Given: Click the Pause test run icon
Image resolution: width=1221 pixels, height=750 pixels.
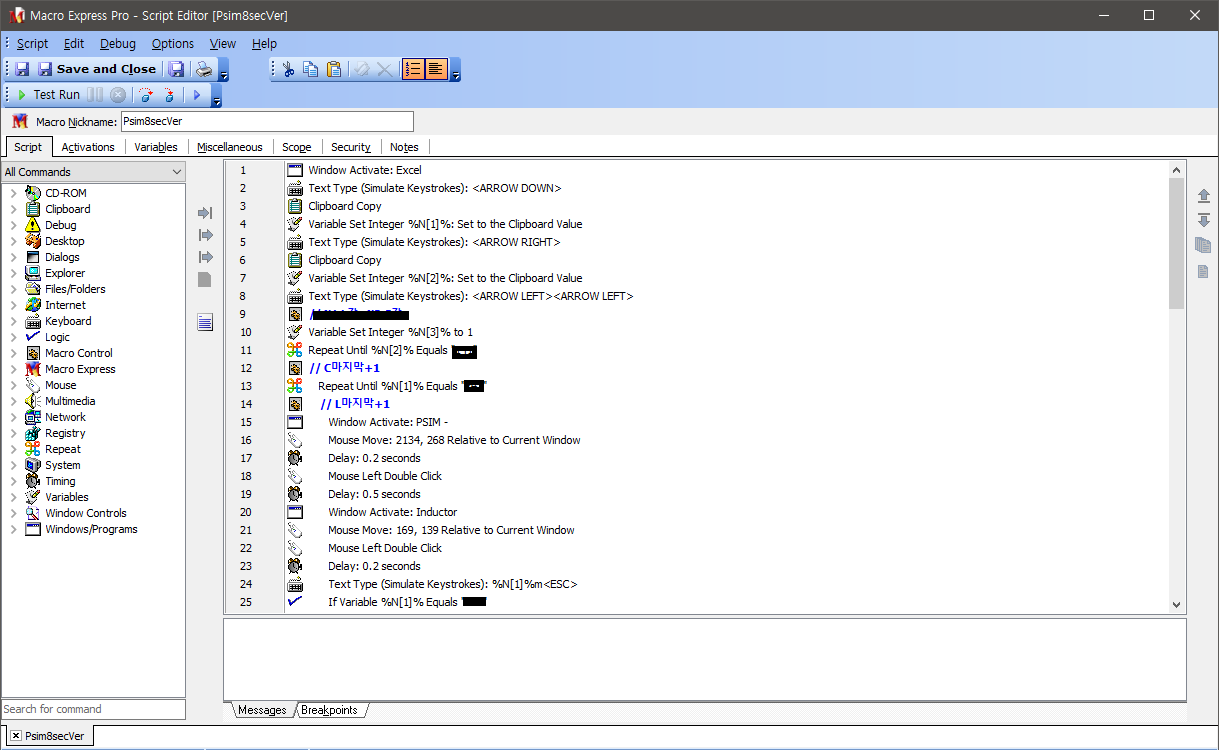Looking at the screenshot, I should point(95,94).
